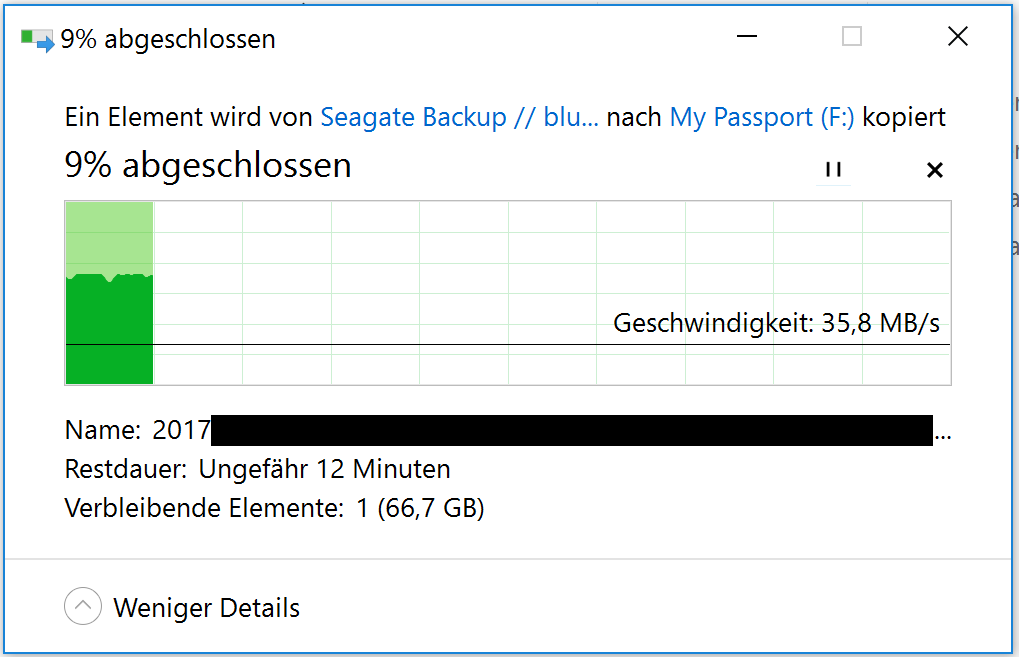Click the title bar text 9% abgeschlossen
Viewport: 1019px width, 657px height.
click(x=168, y=39)
